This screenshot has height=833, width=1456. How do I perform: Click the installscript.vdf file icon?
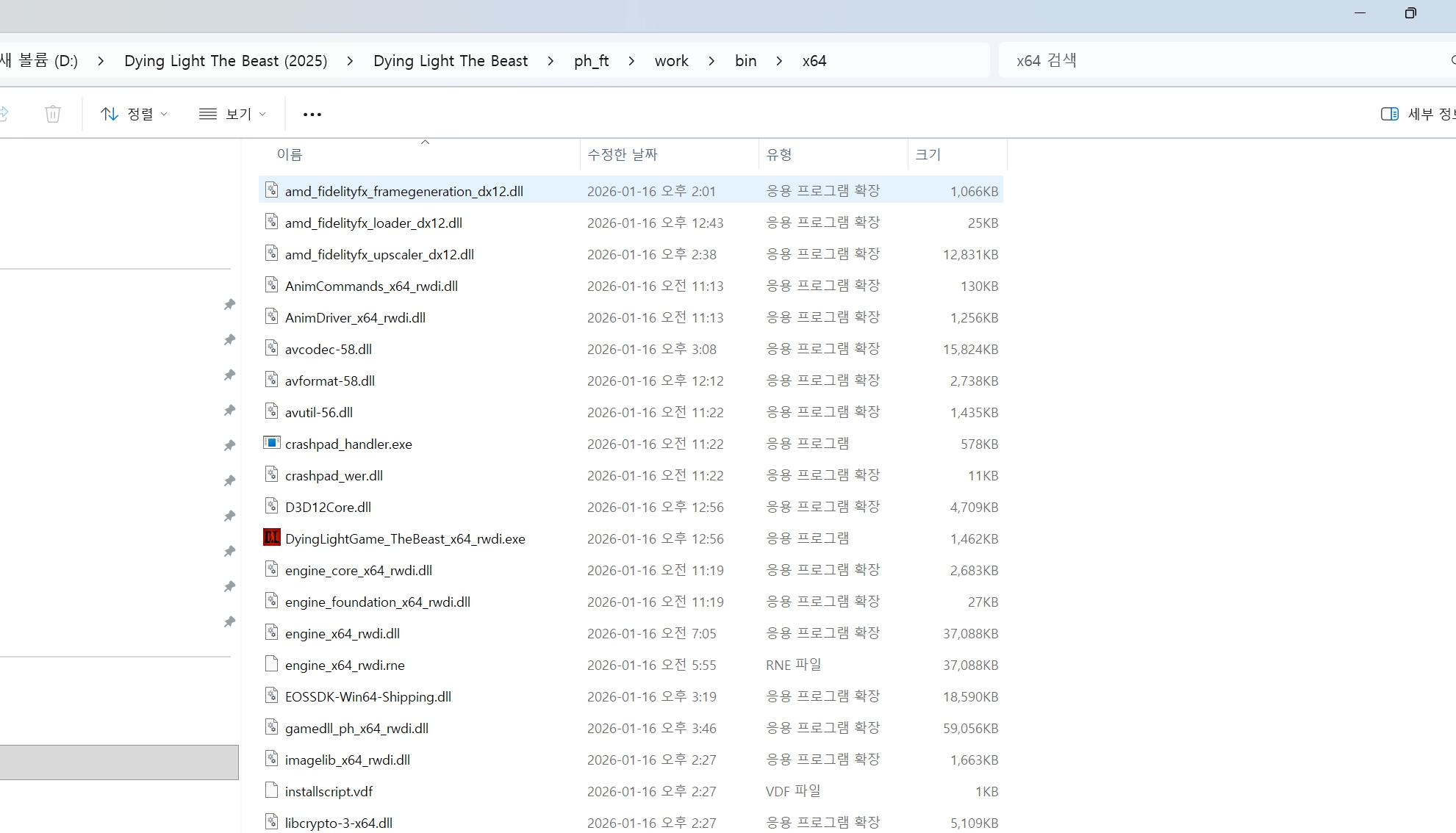pyautogui.click(x=272, y=790)
